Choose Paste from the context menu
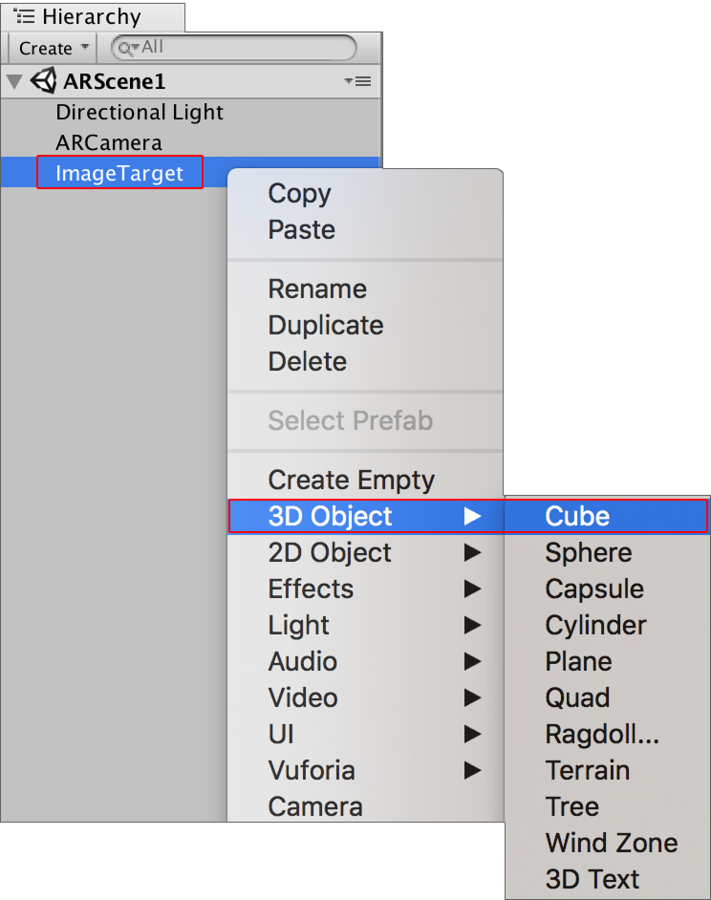Screen dimensions: 711x900 pyautogui.click(x=366, y=230)
